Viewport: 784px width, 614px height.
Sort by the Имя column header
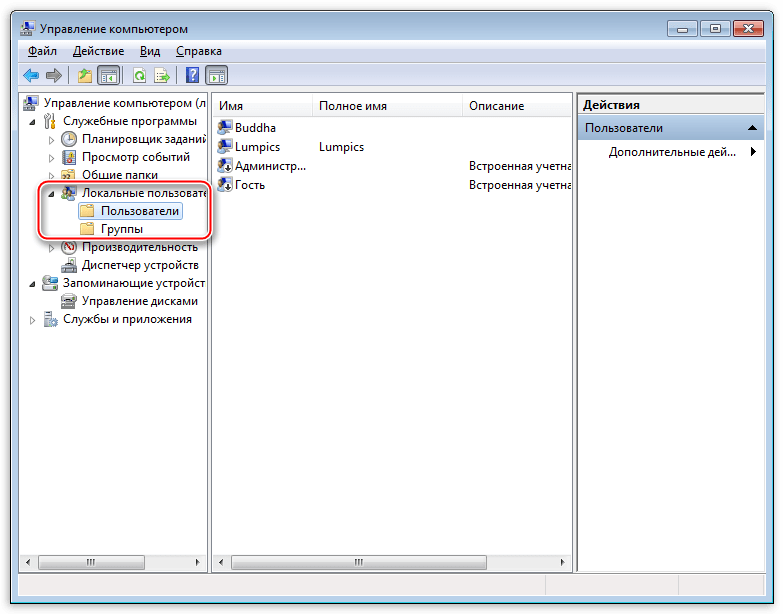(x=263, y=106)
